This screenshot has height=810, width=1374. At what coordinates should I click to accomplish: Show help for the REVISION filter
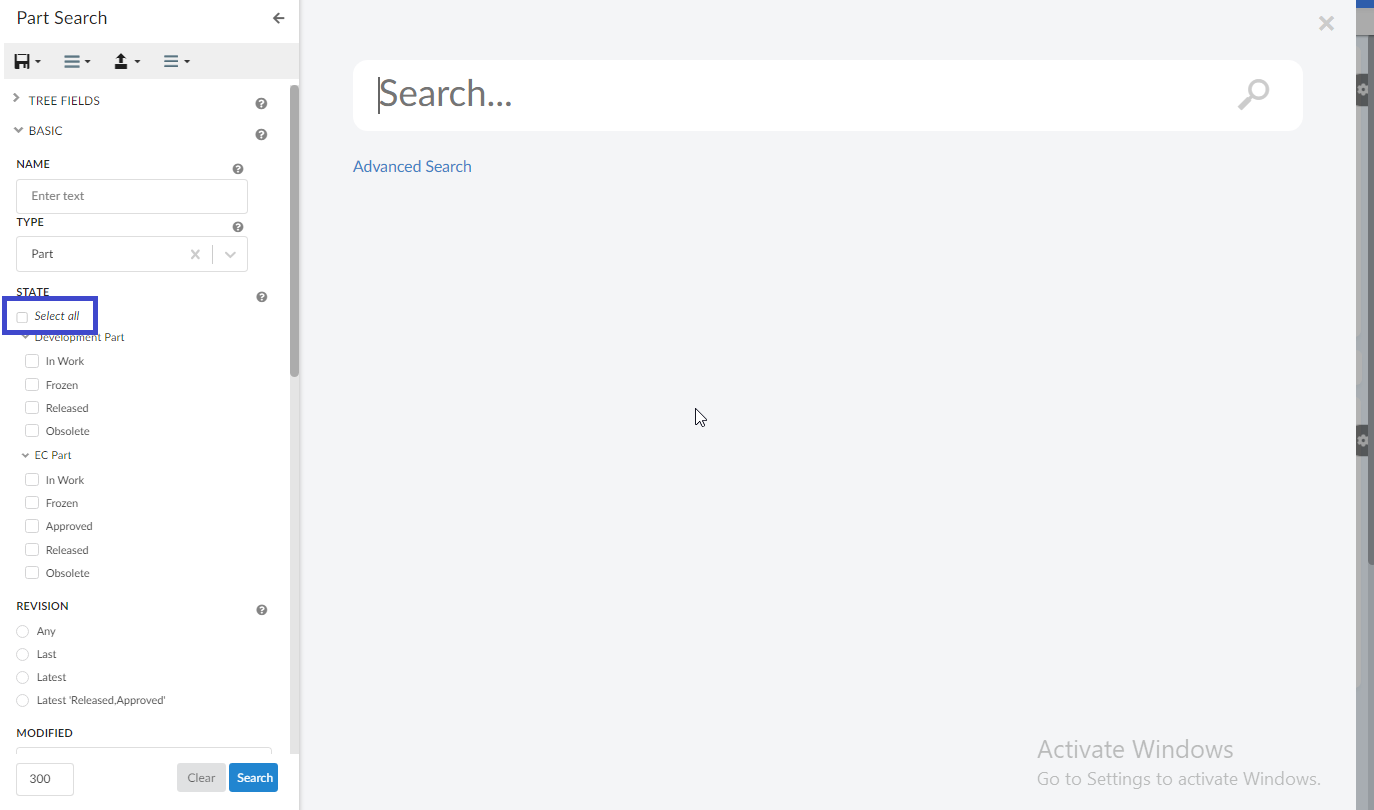coord(261,610)
